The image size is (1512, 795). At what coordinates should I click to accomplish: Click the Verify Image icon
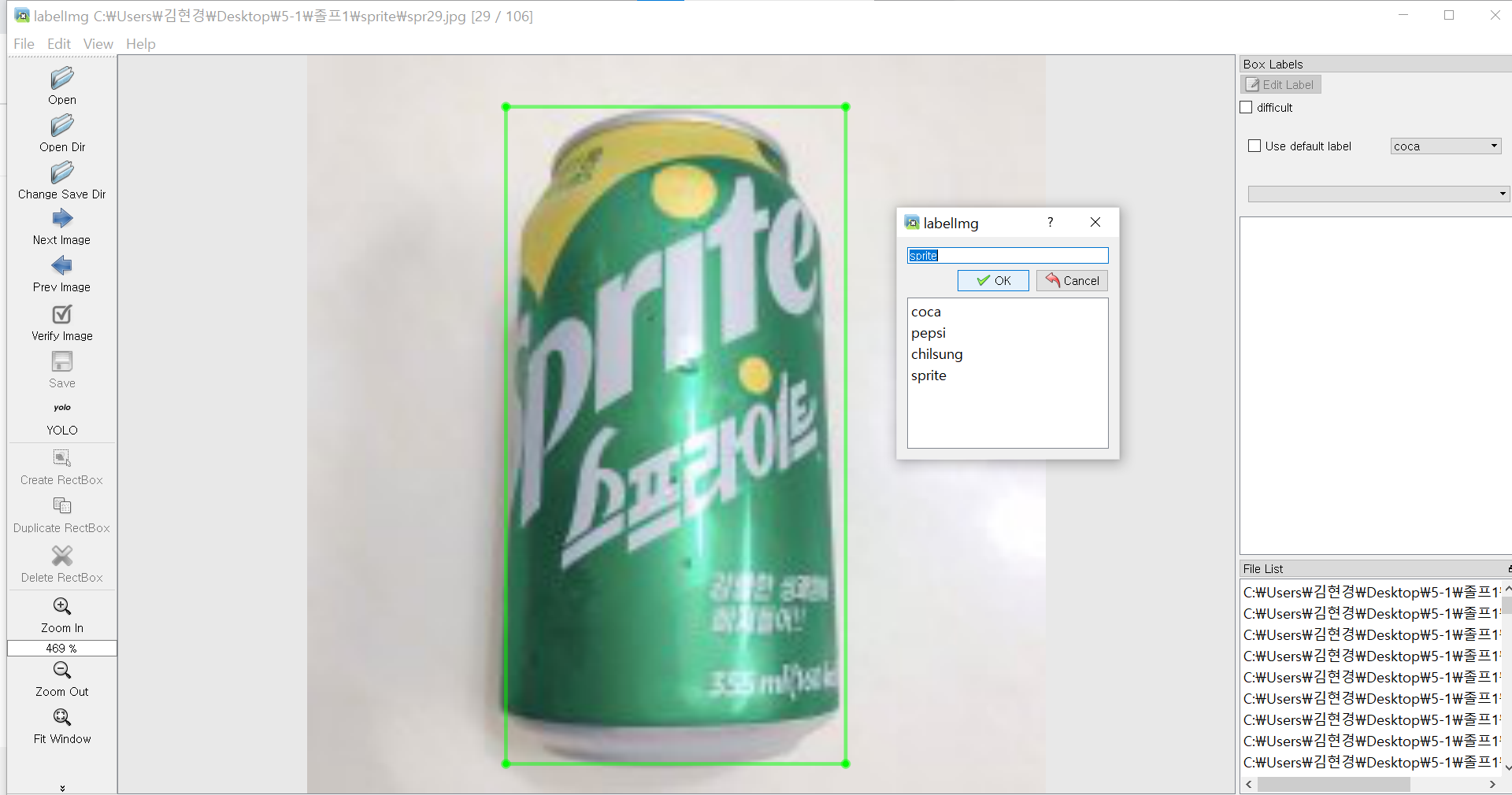pyautogui.click(x=62, y=314)
